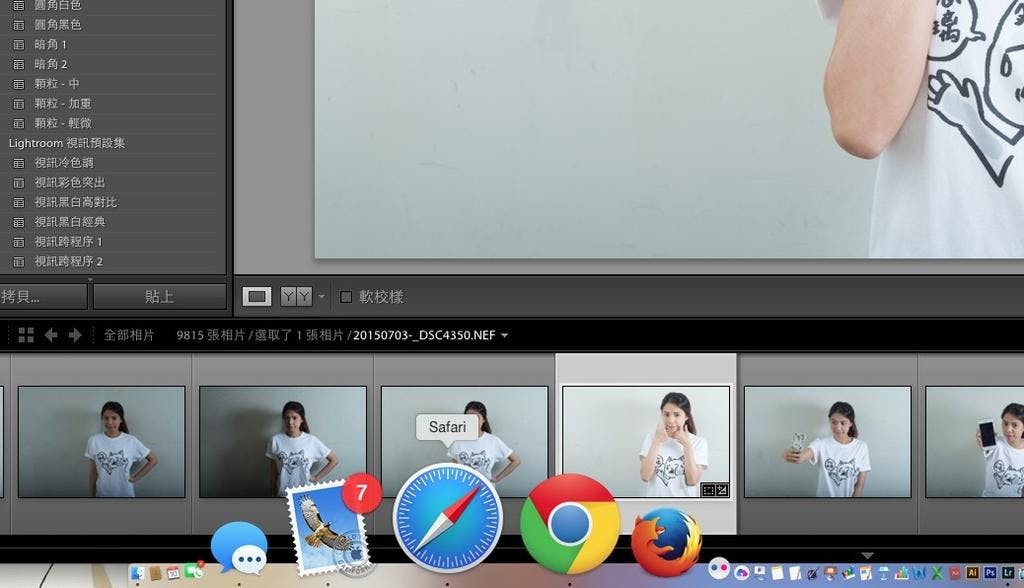Click the 全部相片 source label
1024x588 pixels.
click(x=129, y=335)
